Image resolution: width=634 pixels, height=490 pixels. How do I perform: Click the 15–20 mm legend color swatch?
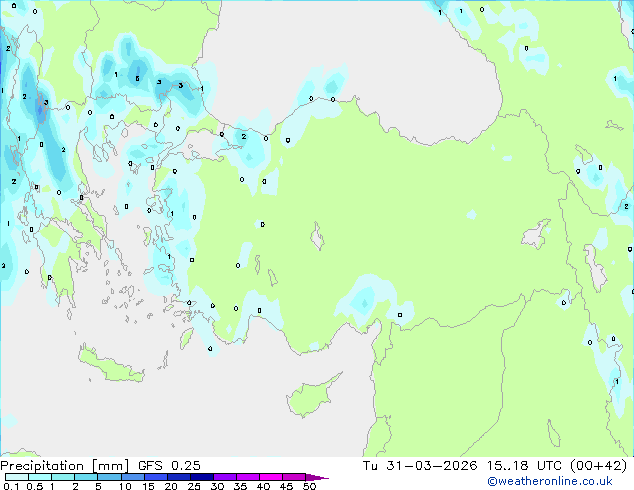click(x=155, y=477)
